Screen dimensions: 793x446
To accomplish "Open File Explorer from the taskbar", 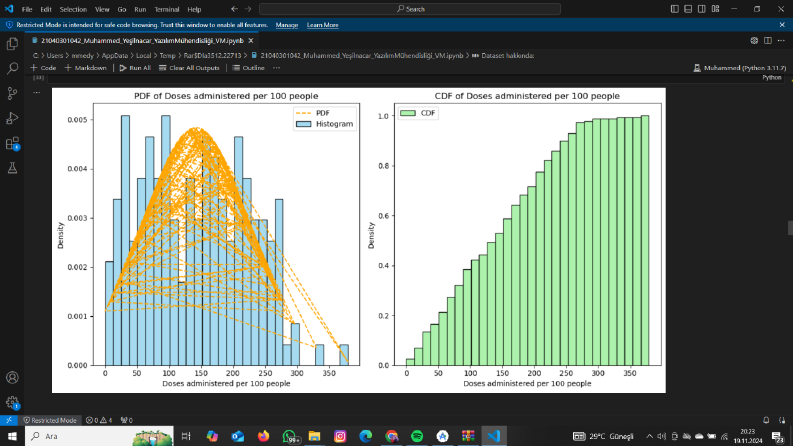I will point(314,436).
